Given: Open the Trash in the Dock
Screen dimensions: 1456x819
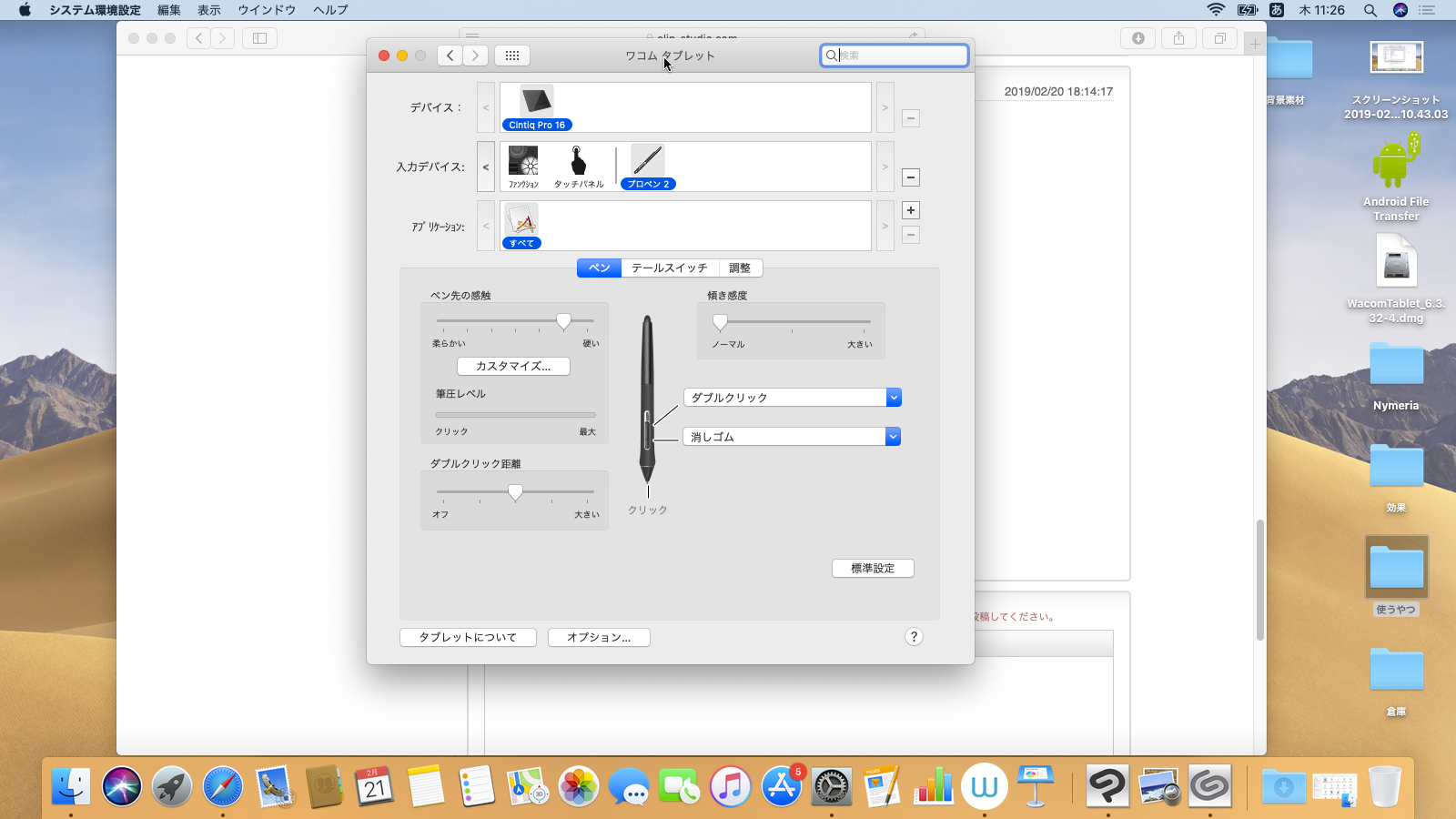Looking at the screenshot, I should pos(1384,785).
